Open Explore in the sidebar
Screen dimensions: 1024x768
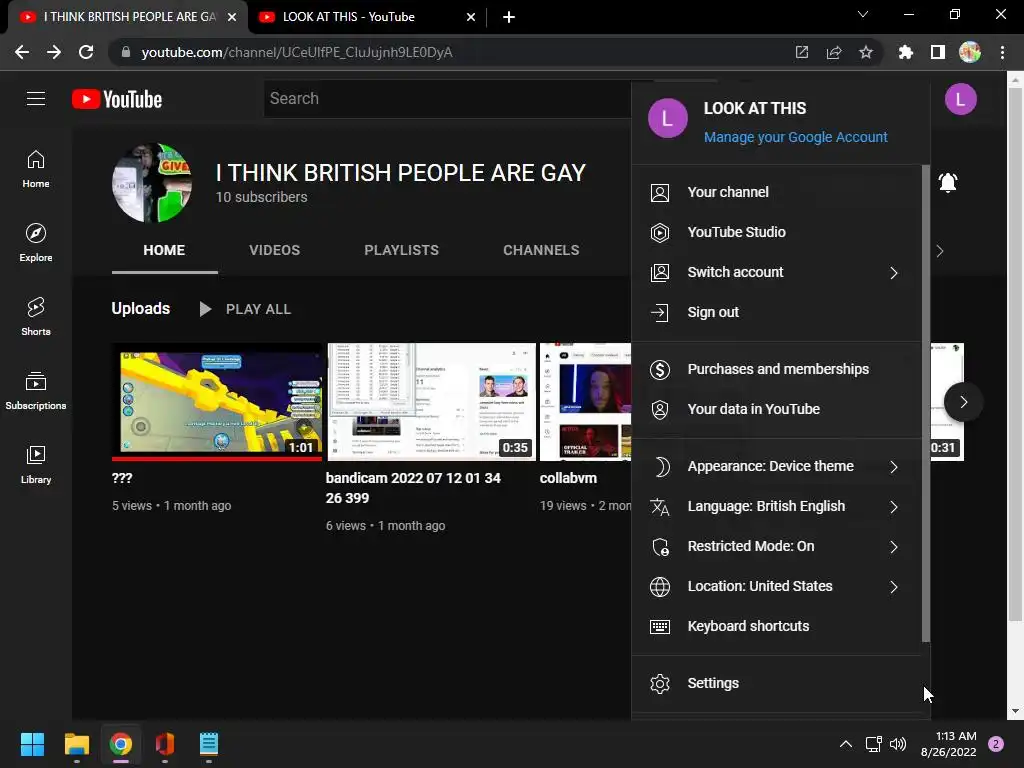click(36, 243)
